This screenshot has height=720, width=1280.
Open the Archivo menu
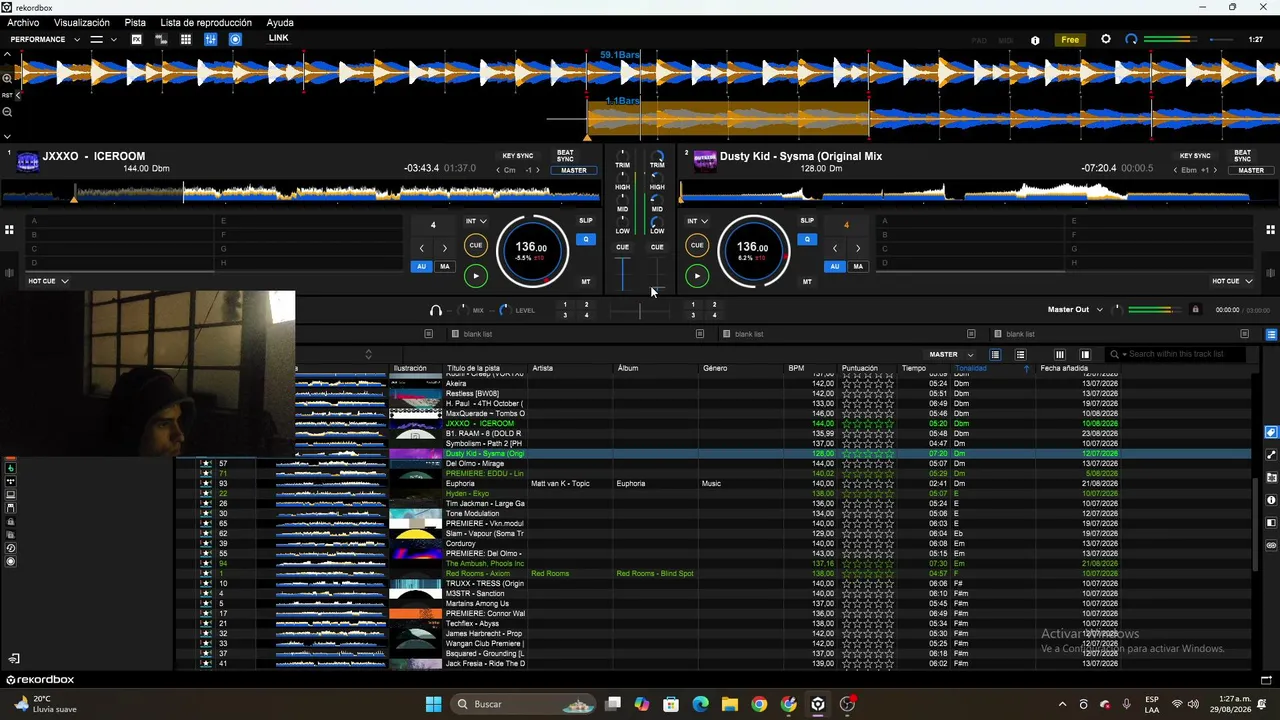(23, 22)
